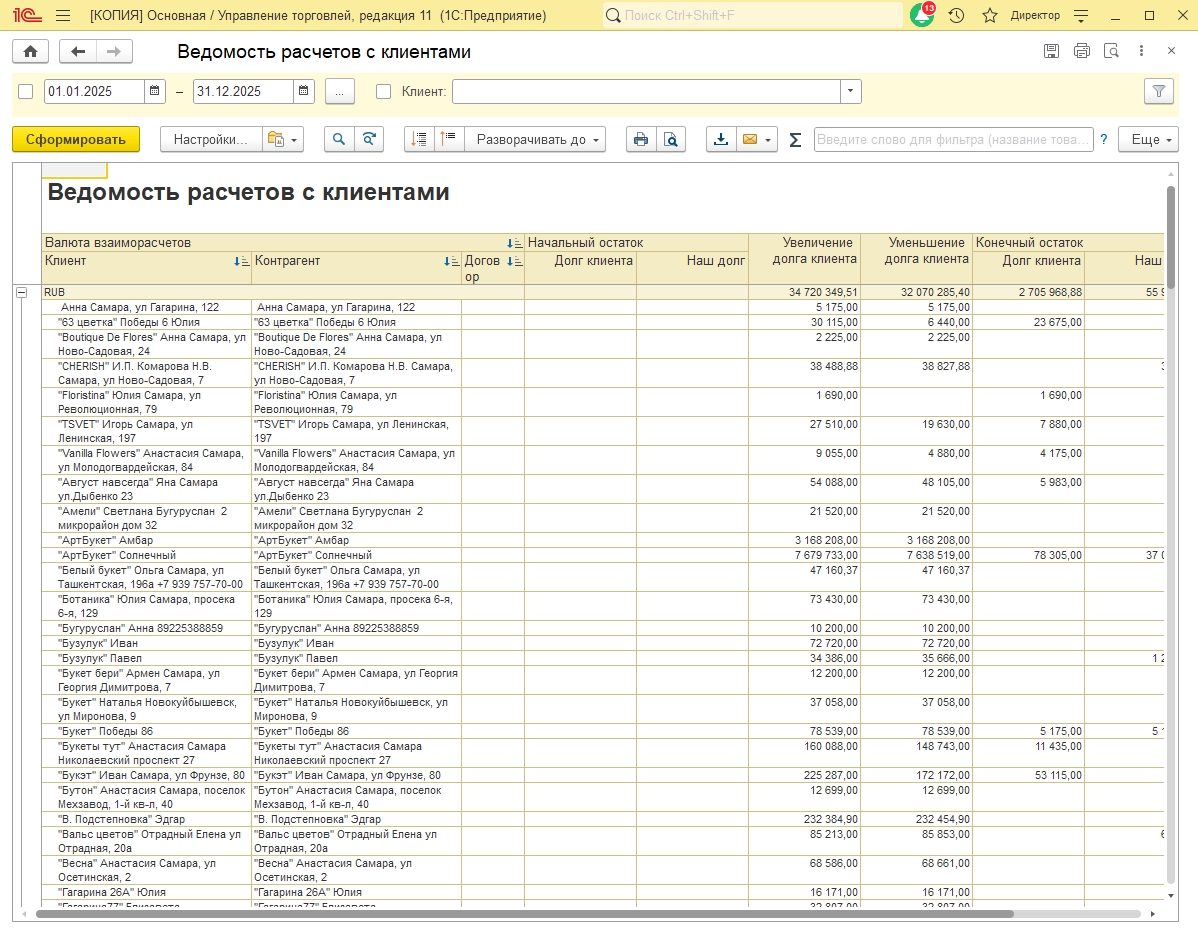Select the "Бузулук" Иван client cell
Viewport: 1198px width, 934px height.
tap(147, 644)
